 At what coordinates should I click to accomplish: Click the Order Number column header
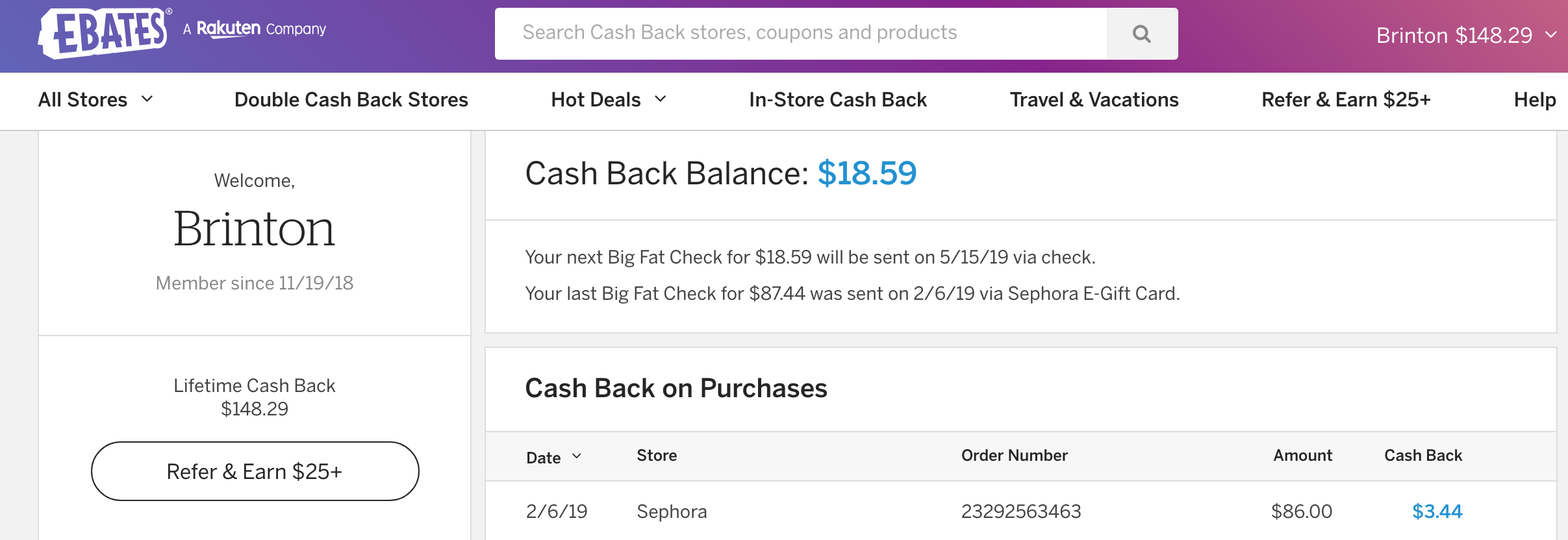point(1014,456)
